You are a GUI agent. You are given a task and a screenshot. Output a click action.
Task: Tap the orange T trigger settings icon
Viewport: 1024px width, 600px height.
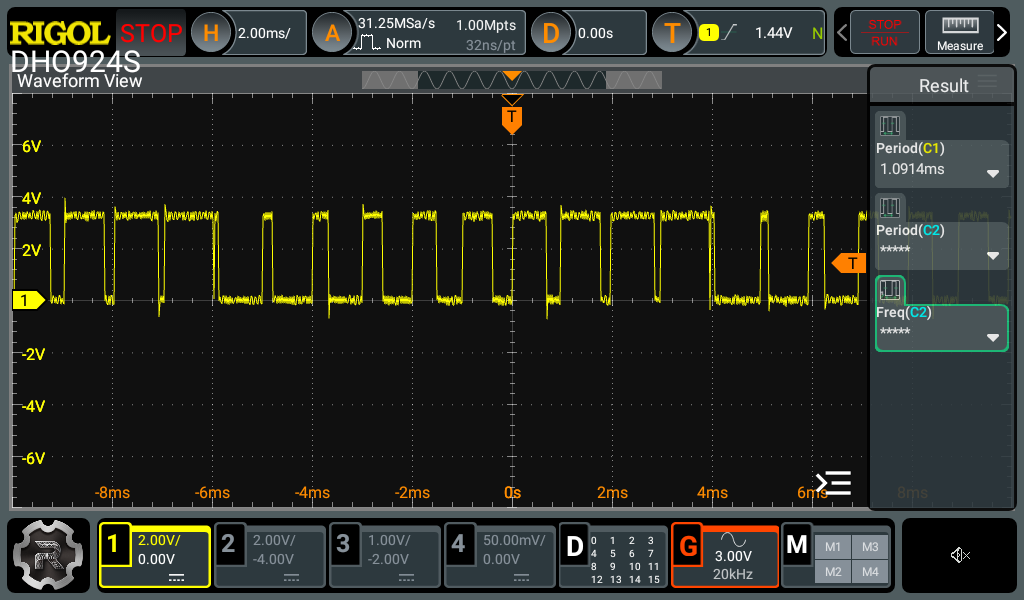click(672, 33)
